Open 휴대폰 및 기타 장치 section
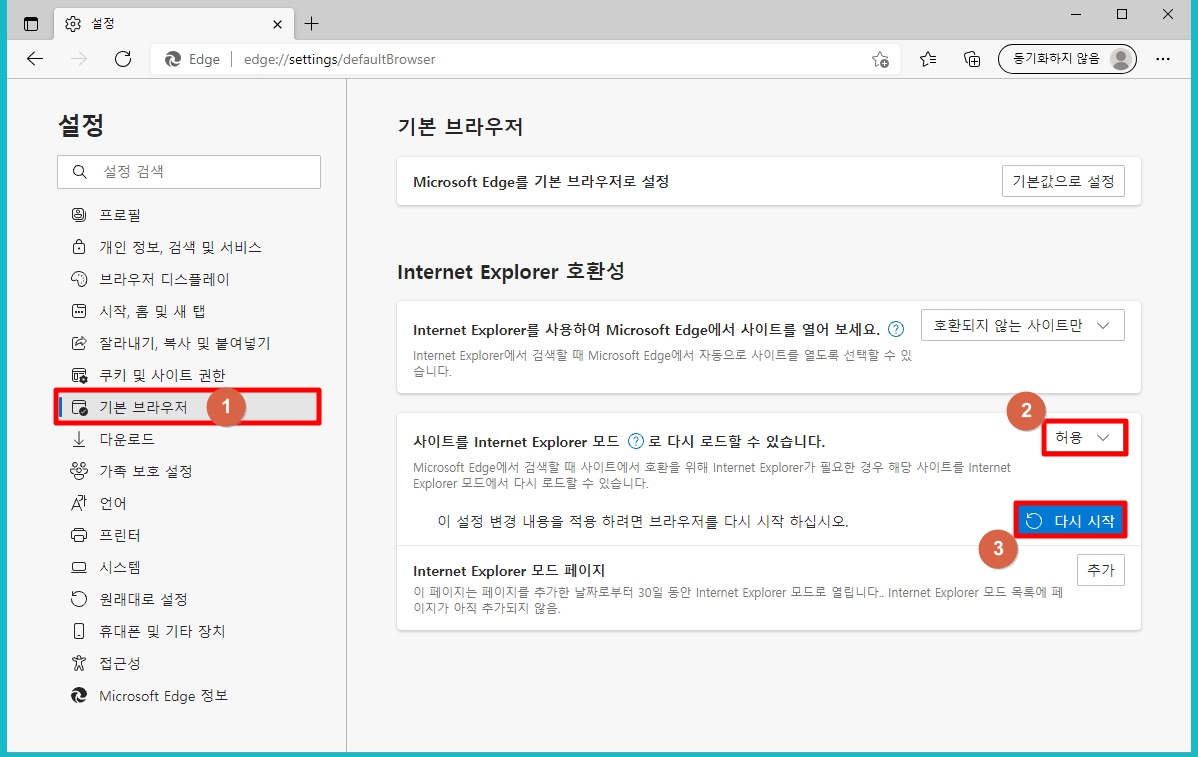 189,632
